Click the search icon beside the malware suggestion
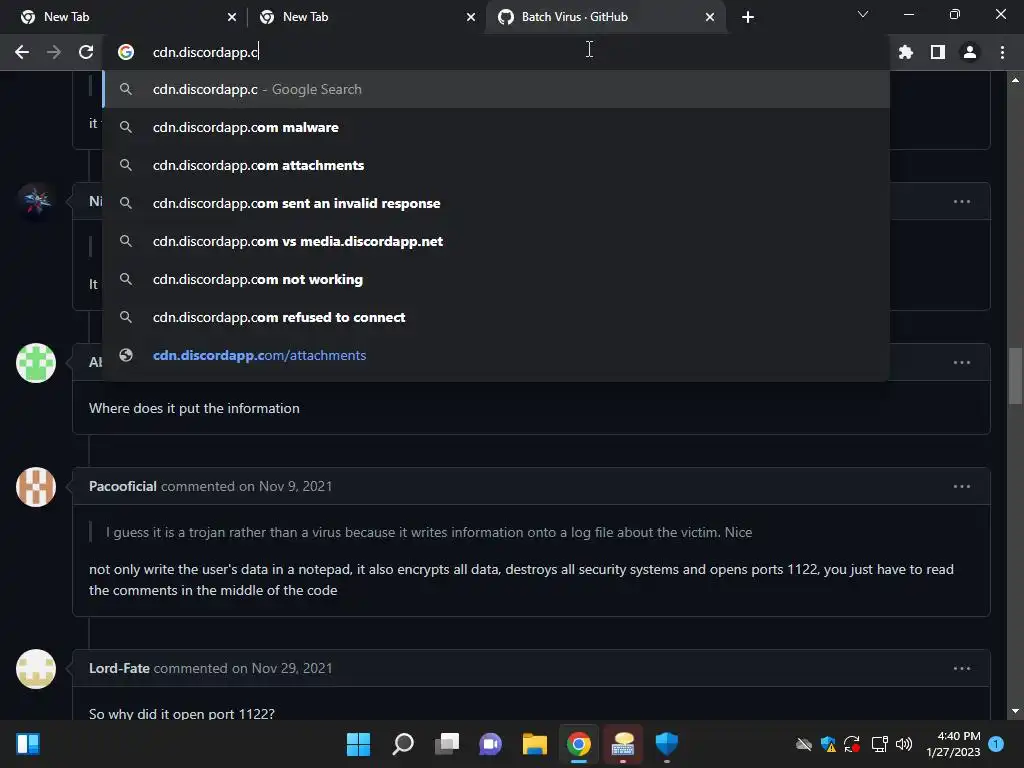Image resolution: width=1024 pixels, height=768 pixels. [126, 127]
